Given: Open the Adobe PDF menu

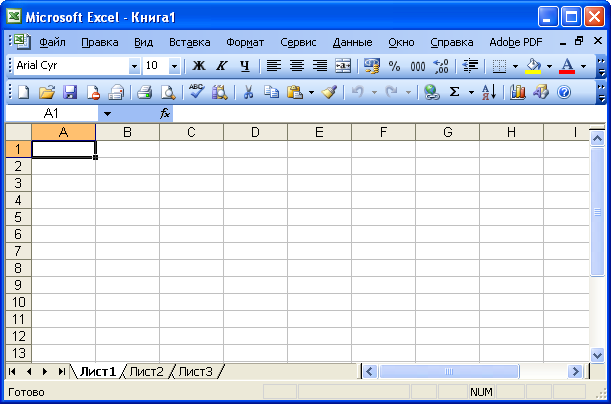Looking at the screenshot, I should pos(516,42).
